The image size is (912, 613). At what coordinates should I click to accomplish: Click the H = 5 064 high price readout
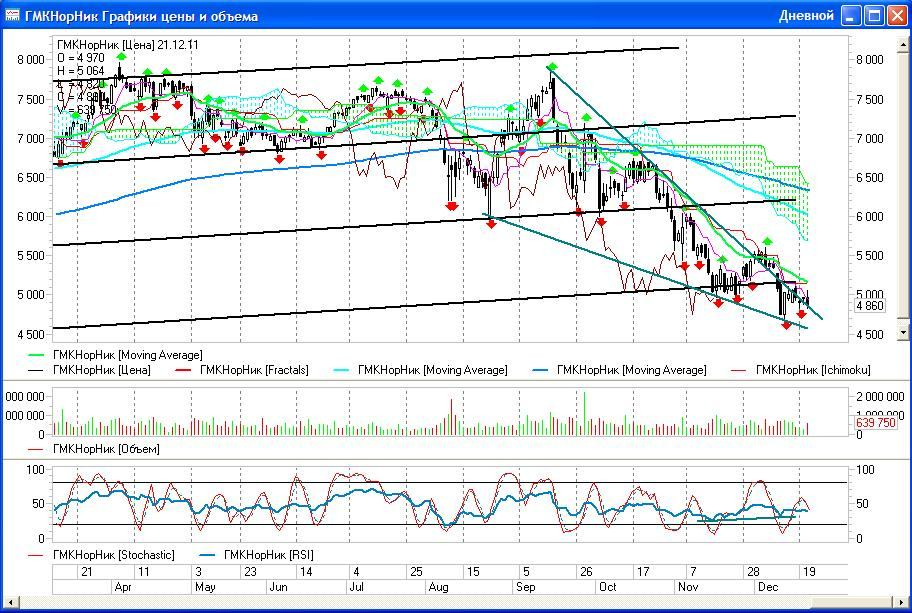pos(81,70)
